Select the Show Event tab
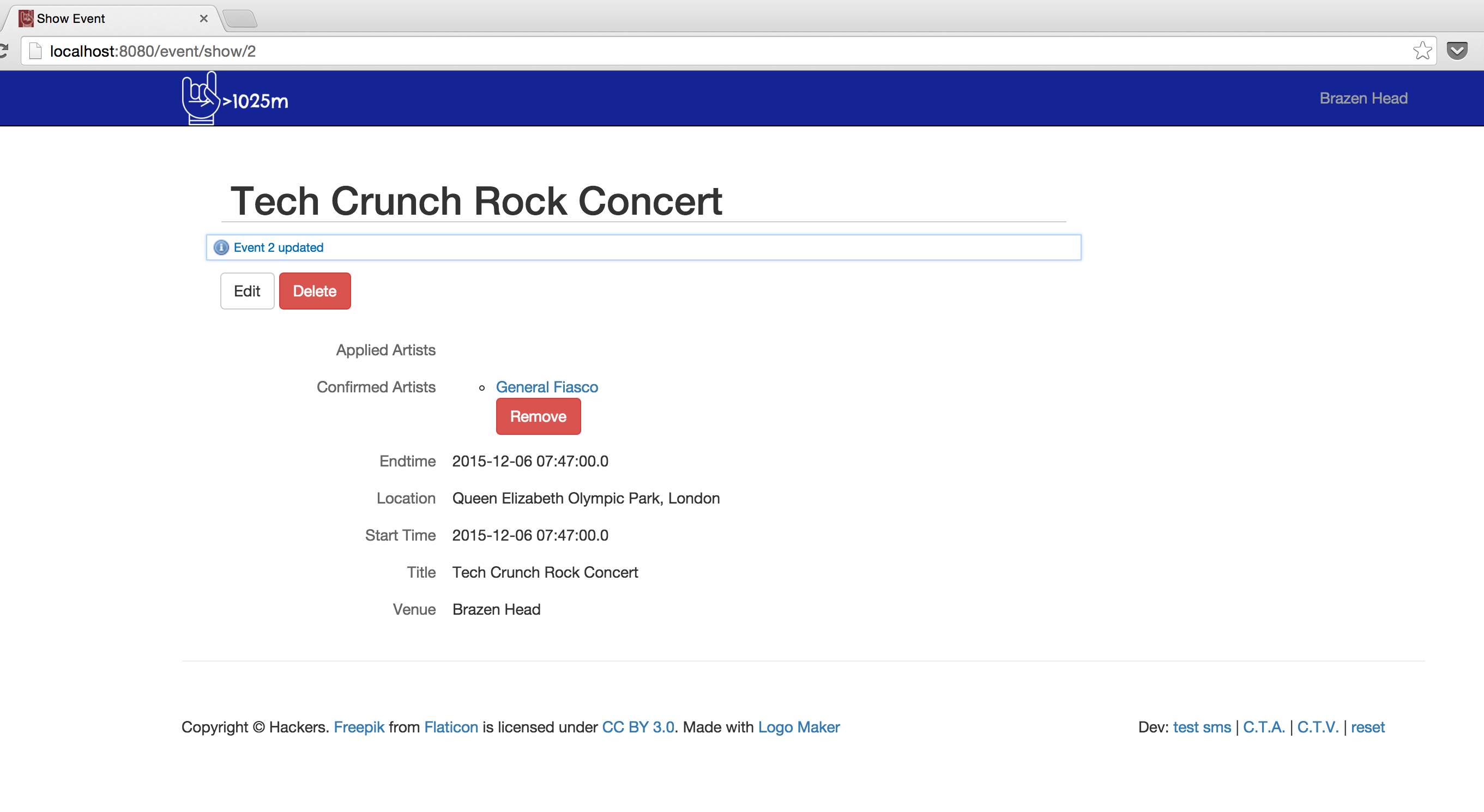This screenshot has width=1484, height=812. click(110, 19)
